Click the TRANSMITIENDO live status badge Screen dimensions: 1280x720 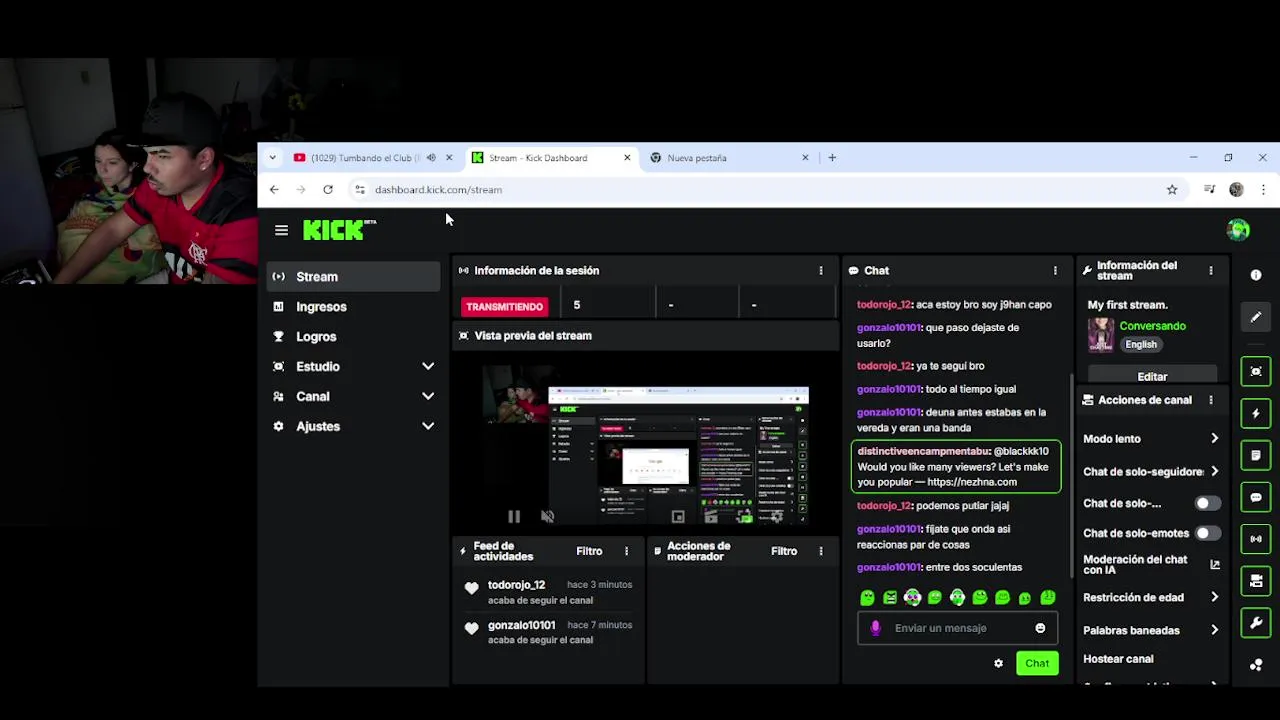[x=505, y=306]
